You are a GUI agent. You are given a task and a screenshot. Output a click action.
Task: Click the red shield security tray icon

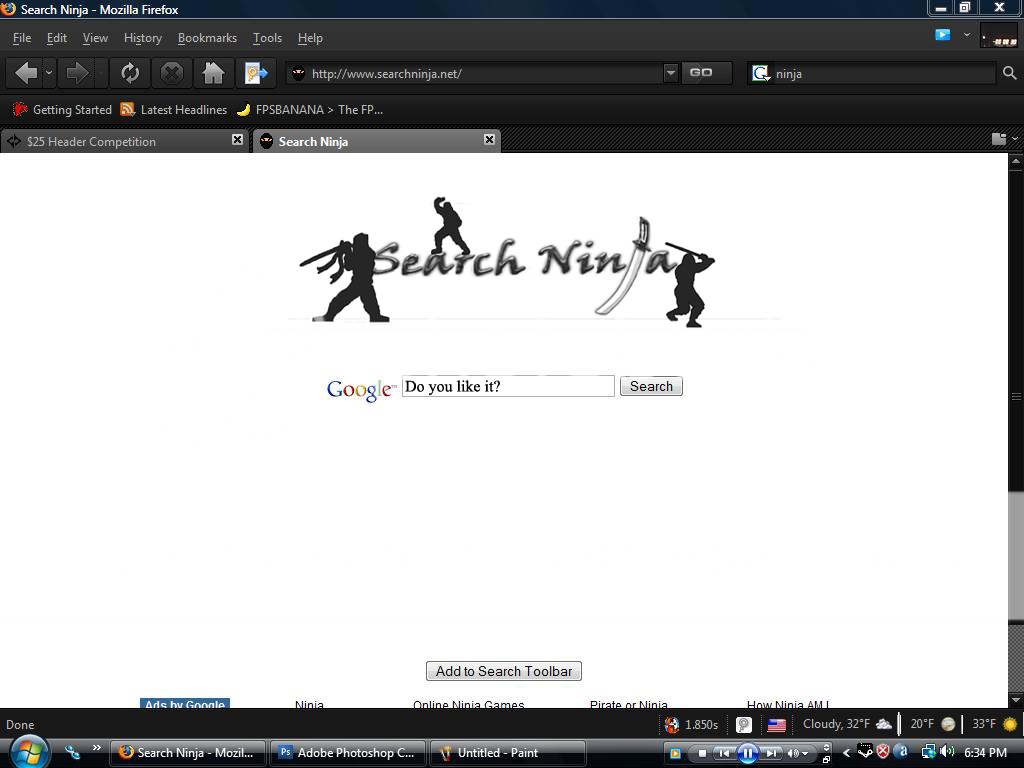tap(883, 752)
